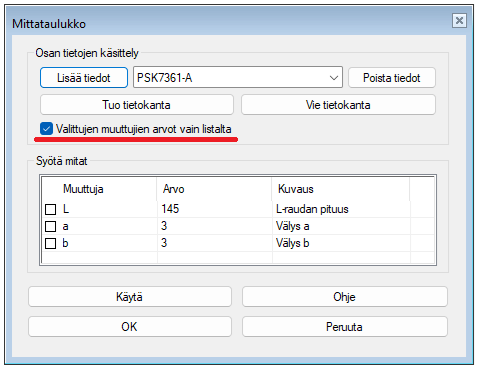Select the Välys a description cell

coord(341,226)
